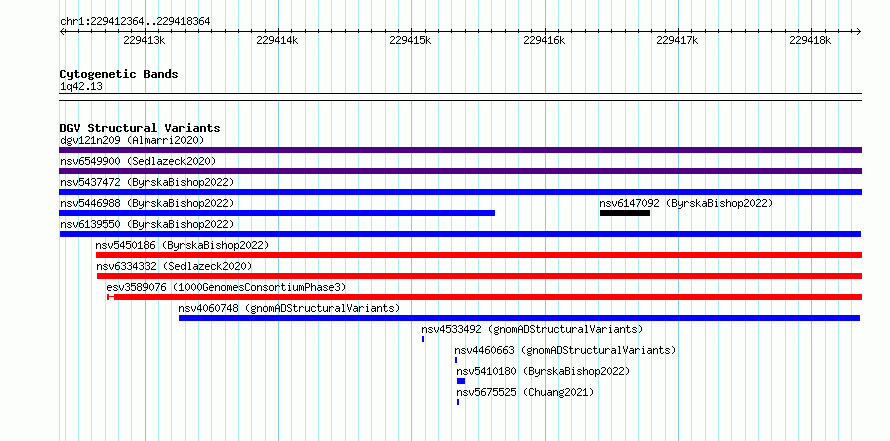Click nsv6139550 (ByrskaBishop2022) label
The height and width of the screenshot is (441, 890).
tap(147, 224)
